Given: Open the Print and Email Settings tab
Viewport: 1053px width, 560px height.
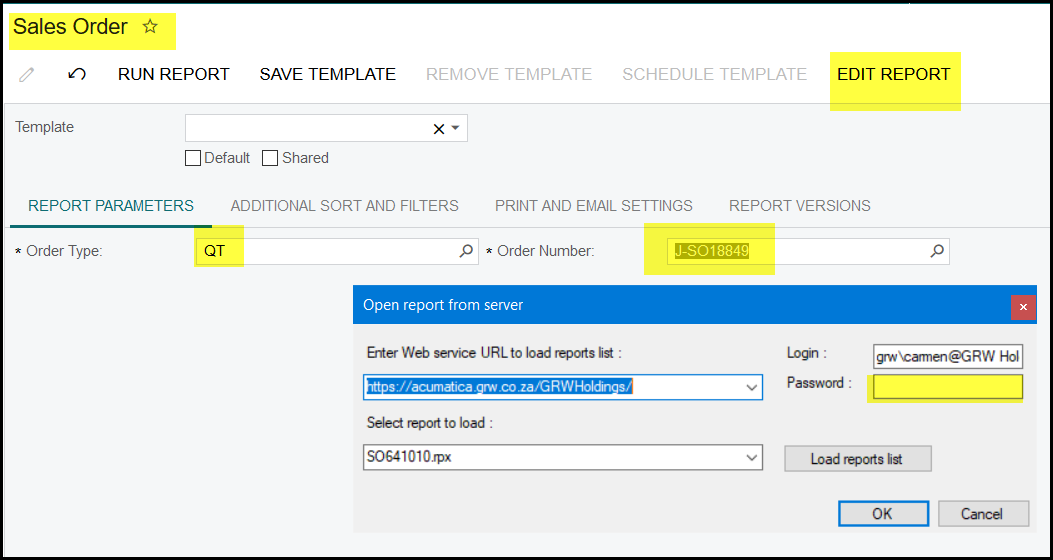Looking at the screenshot, I should (593, 206).
